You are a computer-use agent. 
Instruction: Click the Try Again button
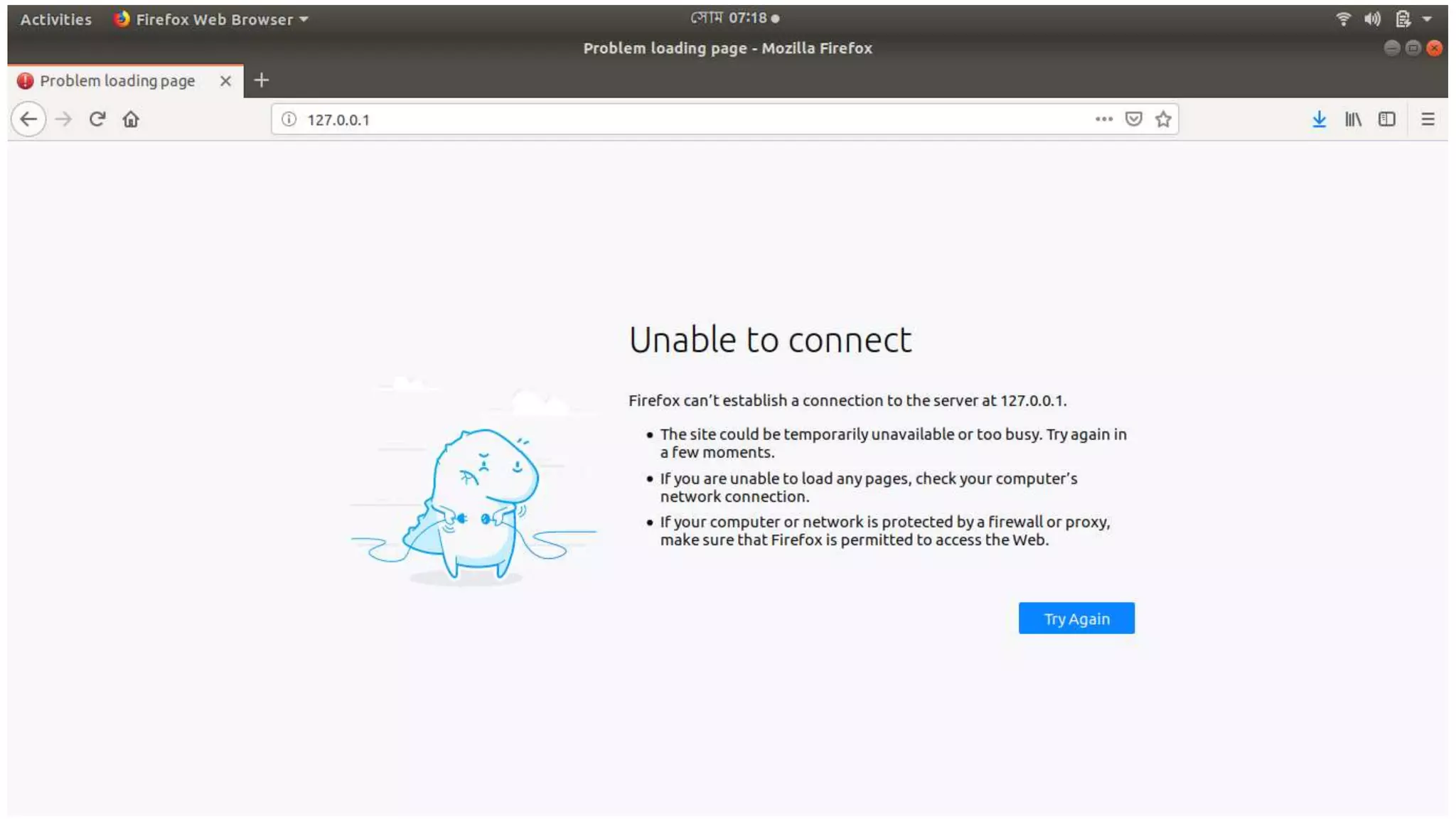click(1076, 619)
